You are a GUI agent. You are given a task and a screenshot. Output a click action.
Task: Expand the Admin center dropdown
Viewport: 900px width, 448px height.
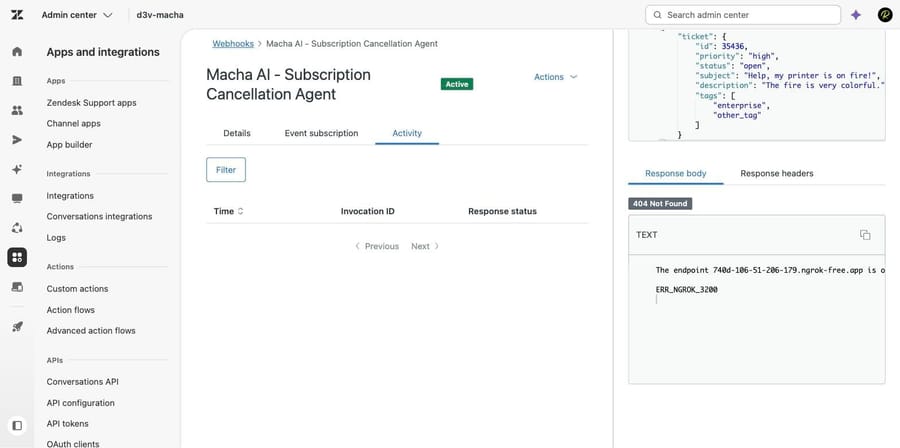[x=77, y=15]
